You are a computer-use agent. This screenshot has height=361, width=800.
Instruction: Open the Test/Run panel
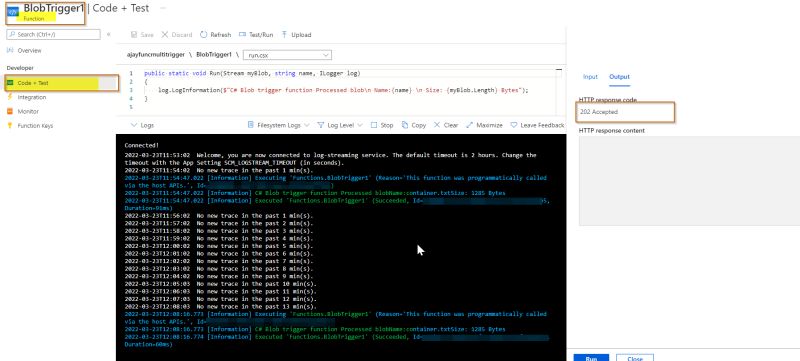(256, 35)
